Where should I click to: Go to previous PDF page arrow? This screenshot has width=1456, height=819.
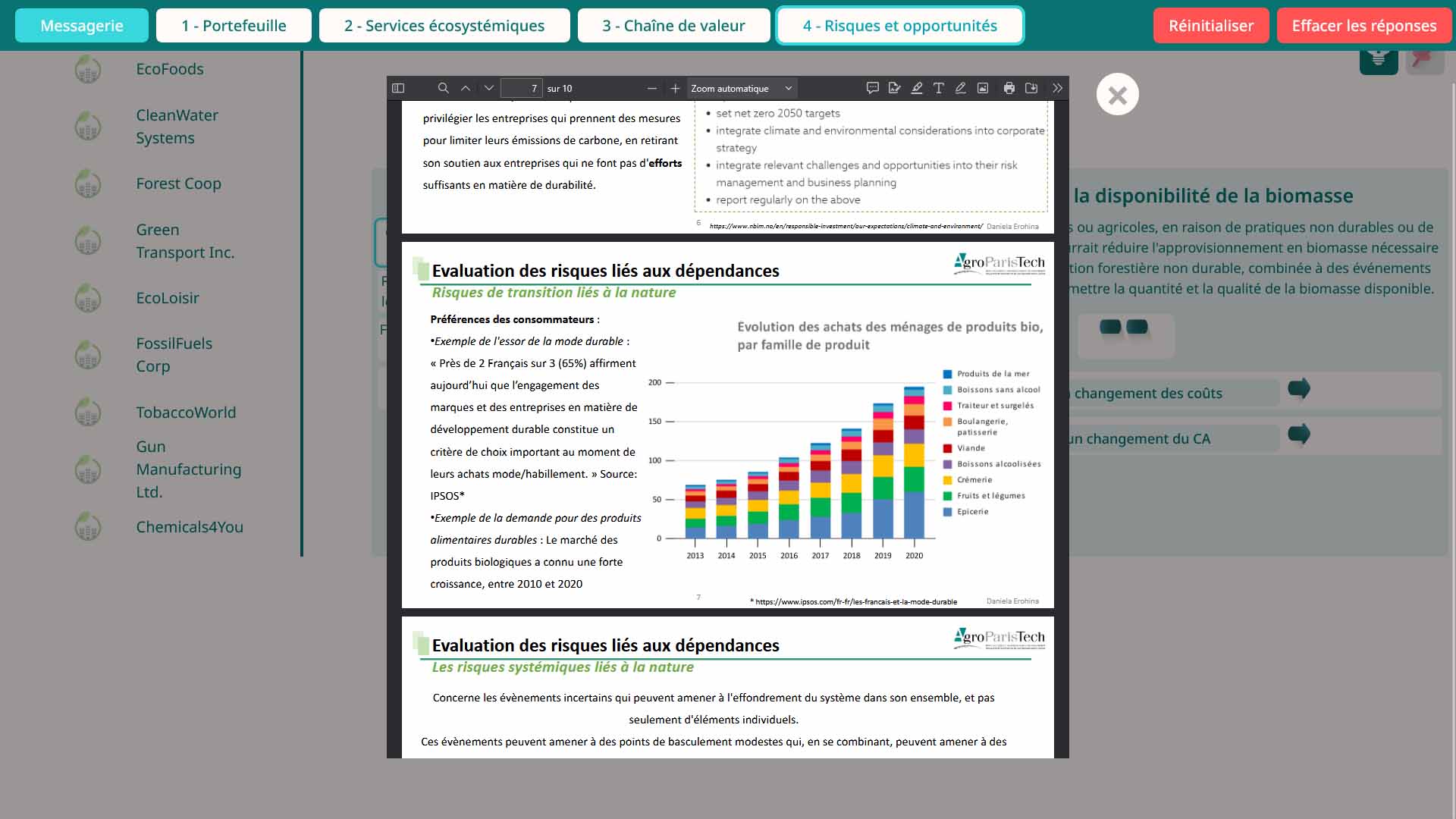[466, 89]
